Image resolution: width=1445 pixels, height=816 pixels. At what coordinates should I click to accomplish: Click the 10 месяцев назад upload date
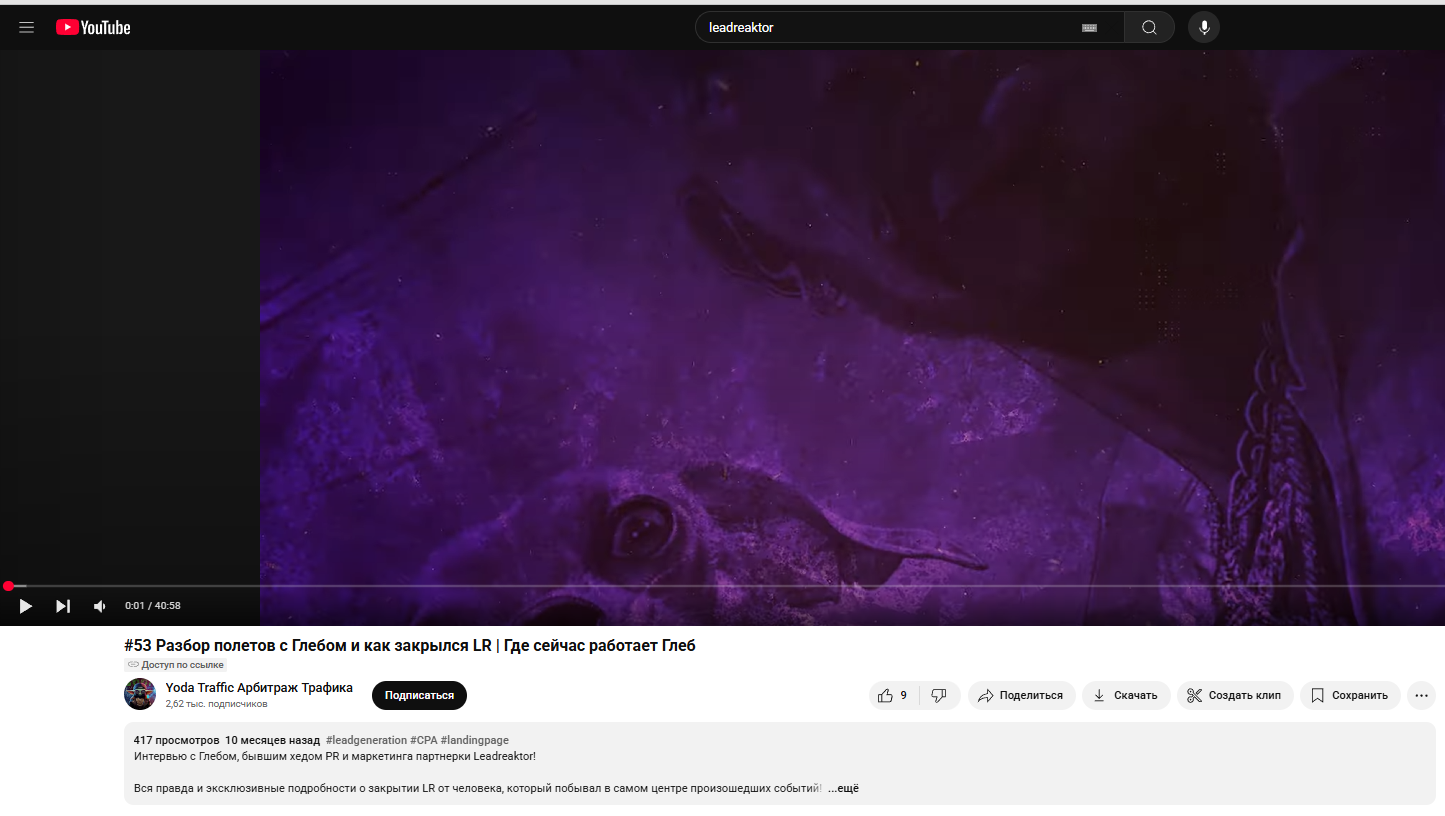pyautogui.click(x=272, y=740)
